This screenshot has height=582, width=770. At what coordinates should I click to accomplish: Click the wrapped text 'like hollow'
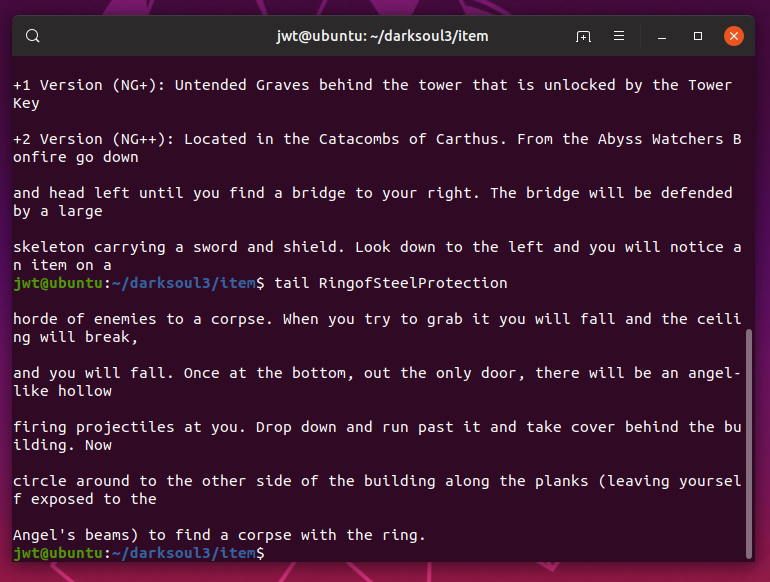(x=62, y=391)
